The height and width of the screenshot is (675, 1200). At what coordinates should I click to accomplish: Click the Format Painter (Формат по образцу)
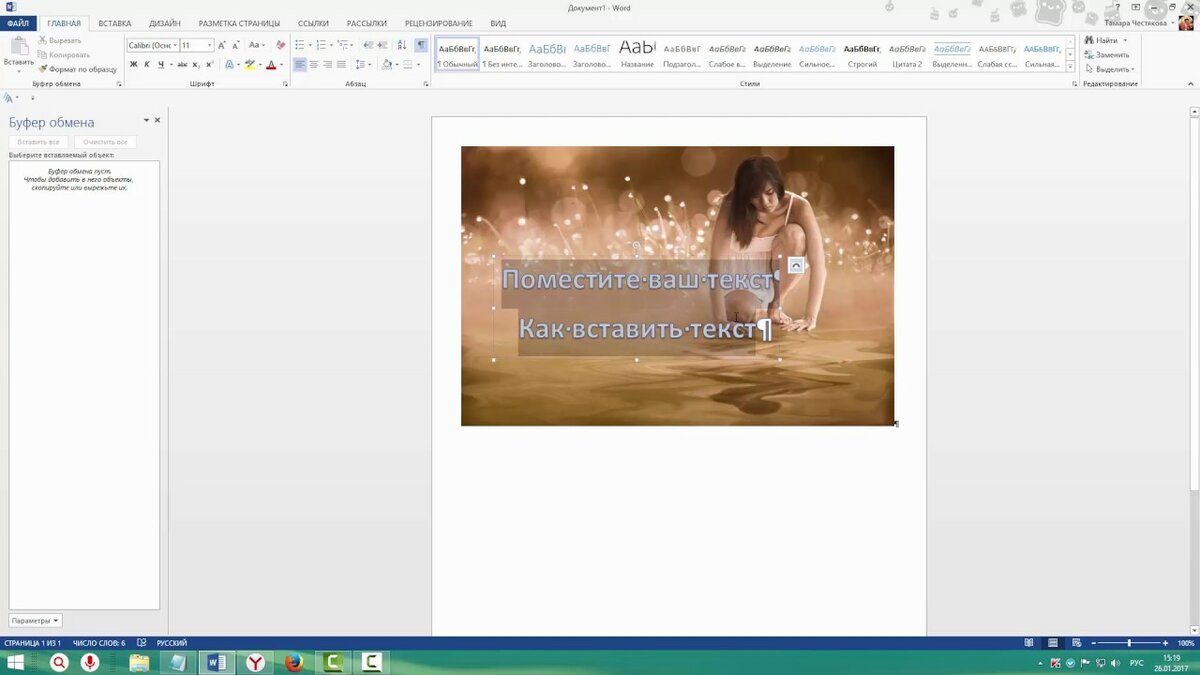click(x=78, y=69)
